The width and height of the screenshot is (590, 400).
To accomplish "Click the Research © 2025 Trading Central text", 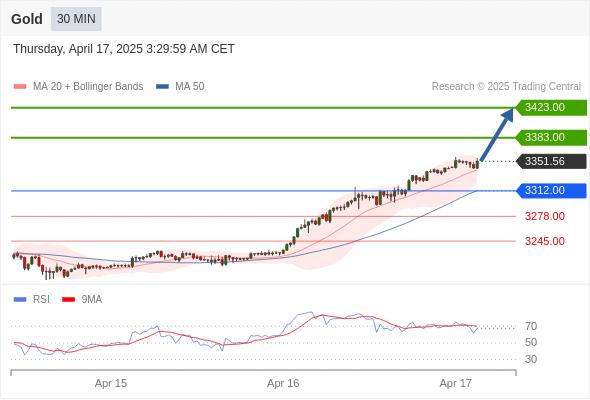I will 506,87.
